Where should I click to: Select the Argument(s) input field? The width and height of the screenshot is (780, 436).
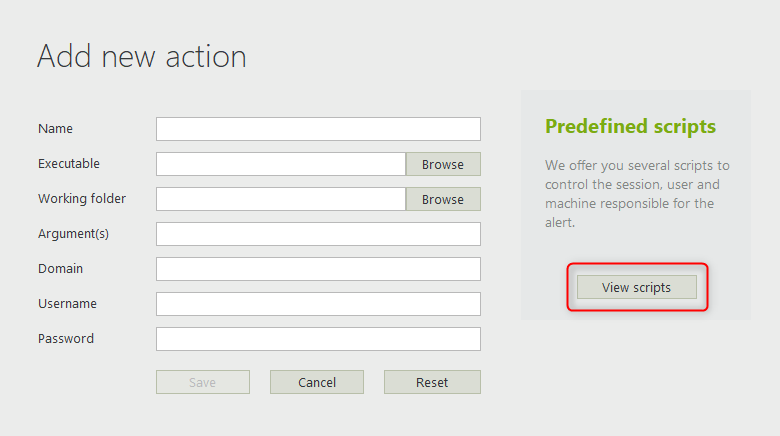tap(318, 234)
